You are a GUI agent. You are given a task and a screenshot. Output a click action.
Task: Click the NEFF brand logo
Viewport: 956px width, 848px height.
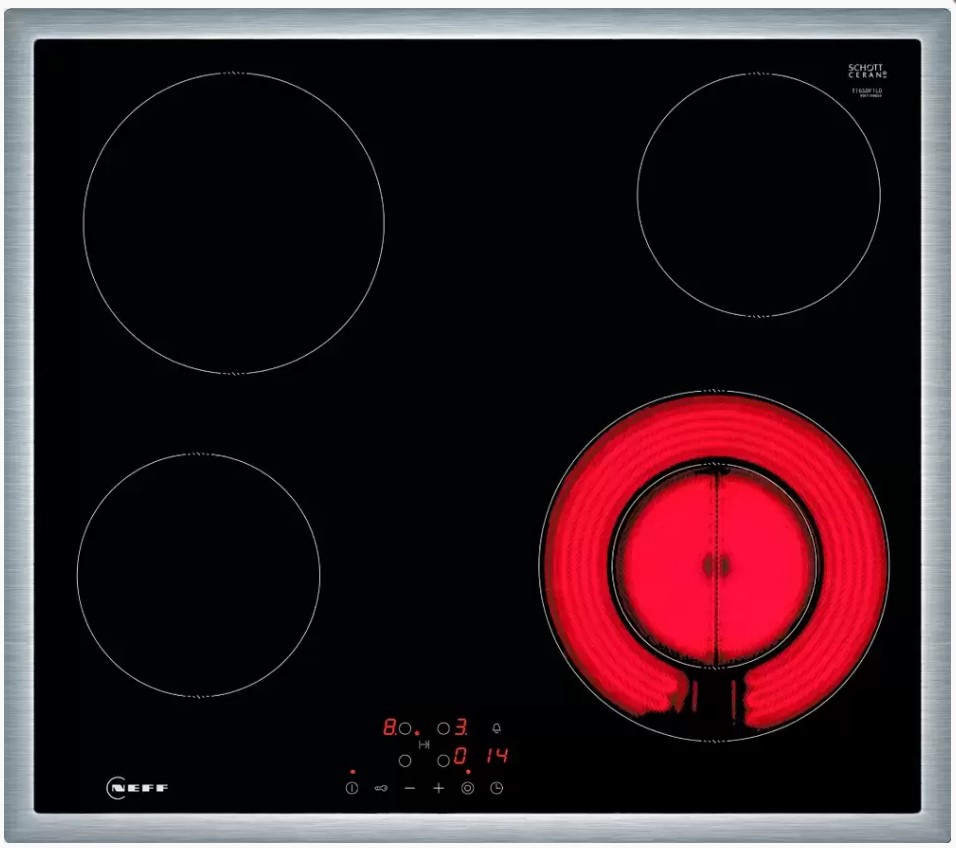(x=137, y=788)
